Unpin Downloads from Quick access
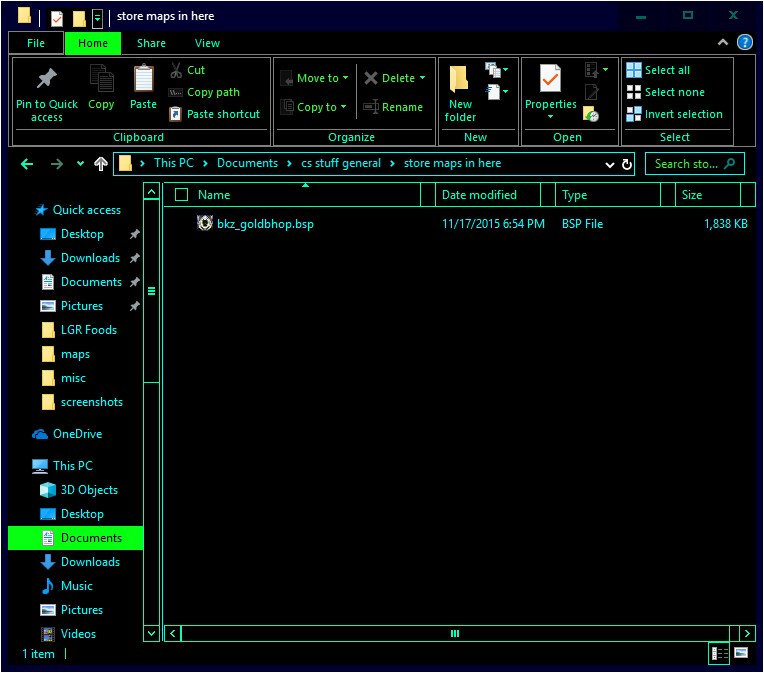764x673 pixels. [x=134, y=258]
